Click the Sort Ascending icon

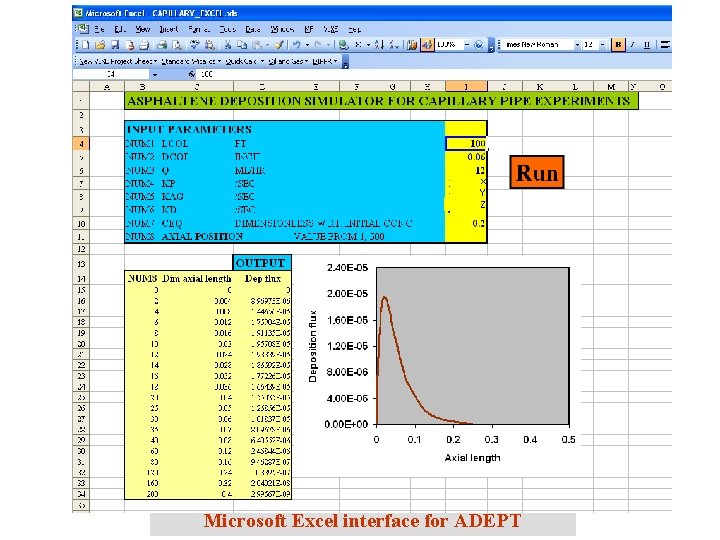click(x=379, y=45)
